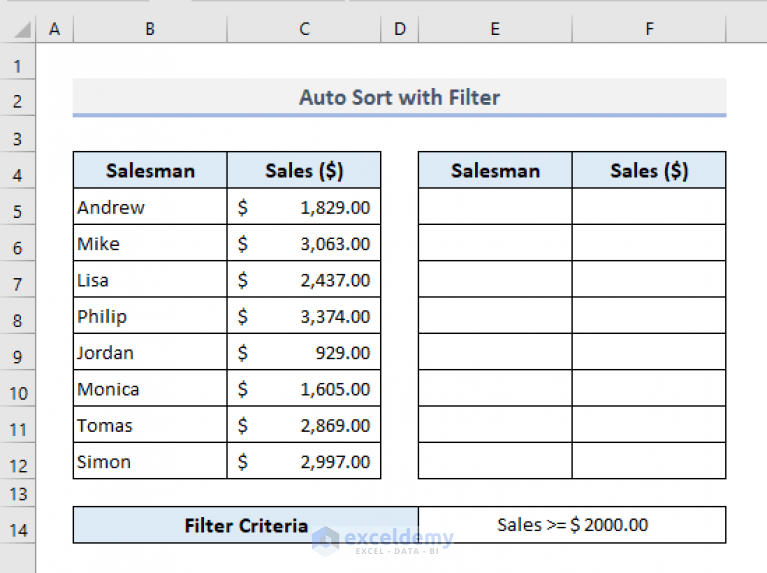Select the cell containing Tomas
Image resolution: width=767 pixels, height=573 pixels.
pos(150,425)
